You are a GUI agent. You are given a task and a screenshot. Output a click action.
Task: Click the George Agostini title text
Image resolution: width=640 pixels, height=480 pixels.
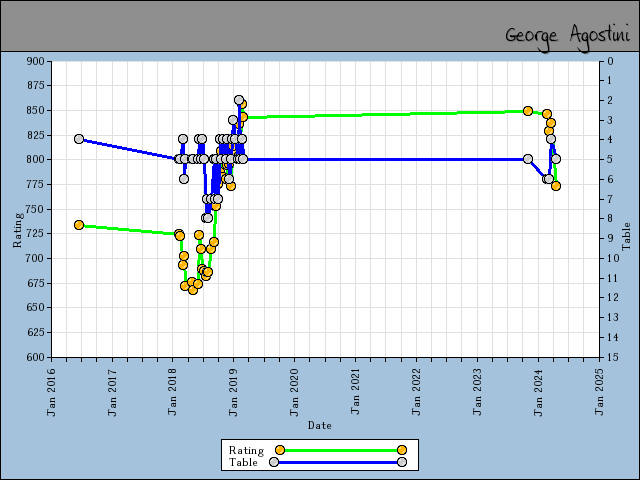pyautogui.click(x=567, y=38)
